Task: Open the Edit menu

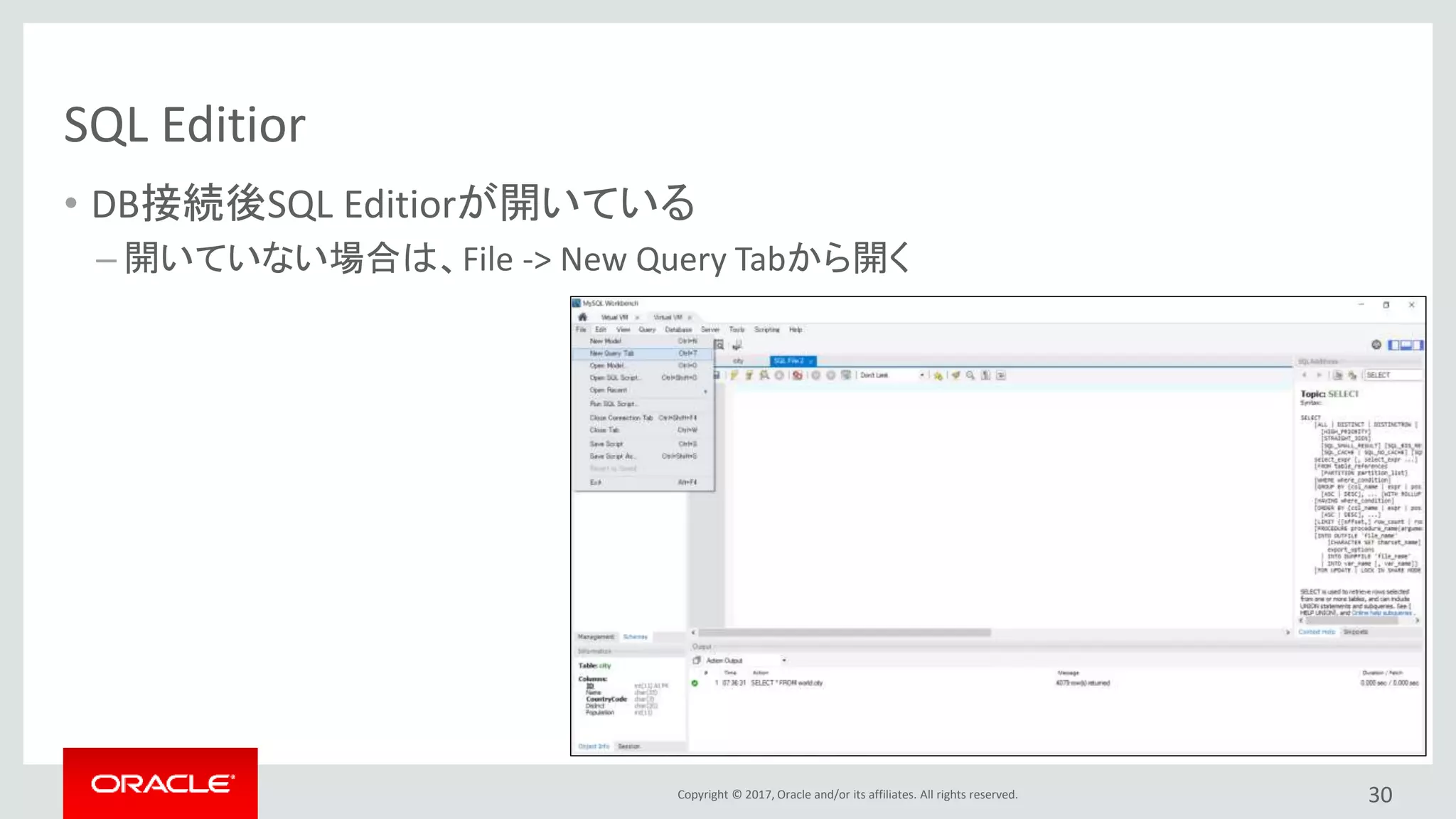Action: point(601,330)
